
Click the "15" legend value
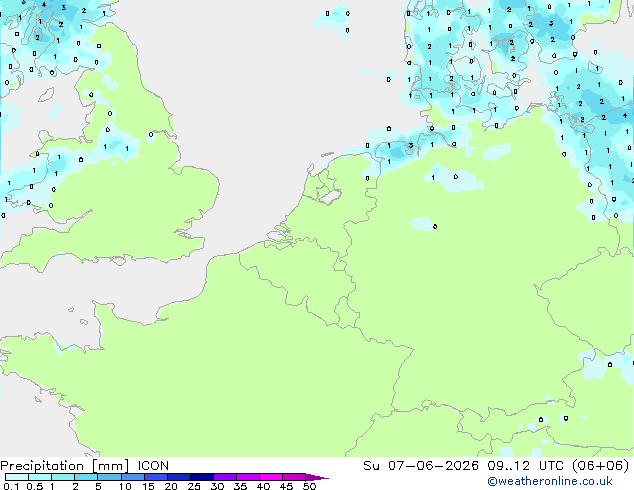point(148,486)
